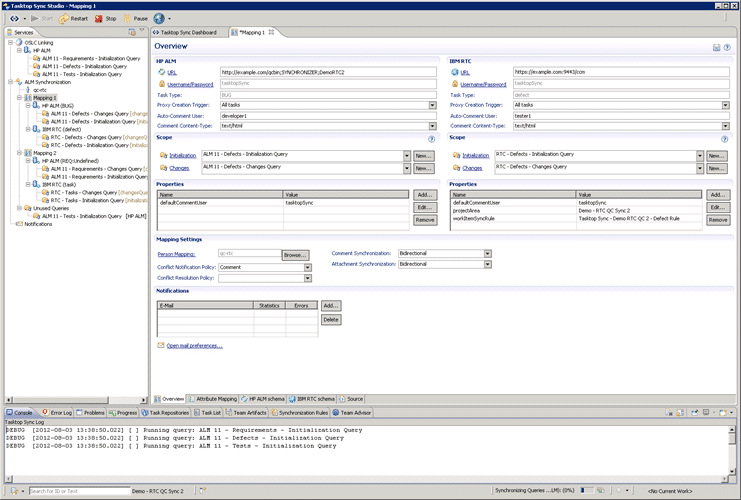Collapse the IBM RTC (task) tree node

click(x=28, y=184)
